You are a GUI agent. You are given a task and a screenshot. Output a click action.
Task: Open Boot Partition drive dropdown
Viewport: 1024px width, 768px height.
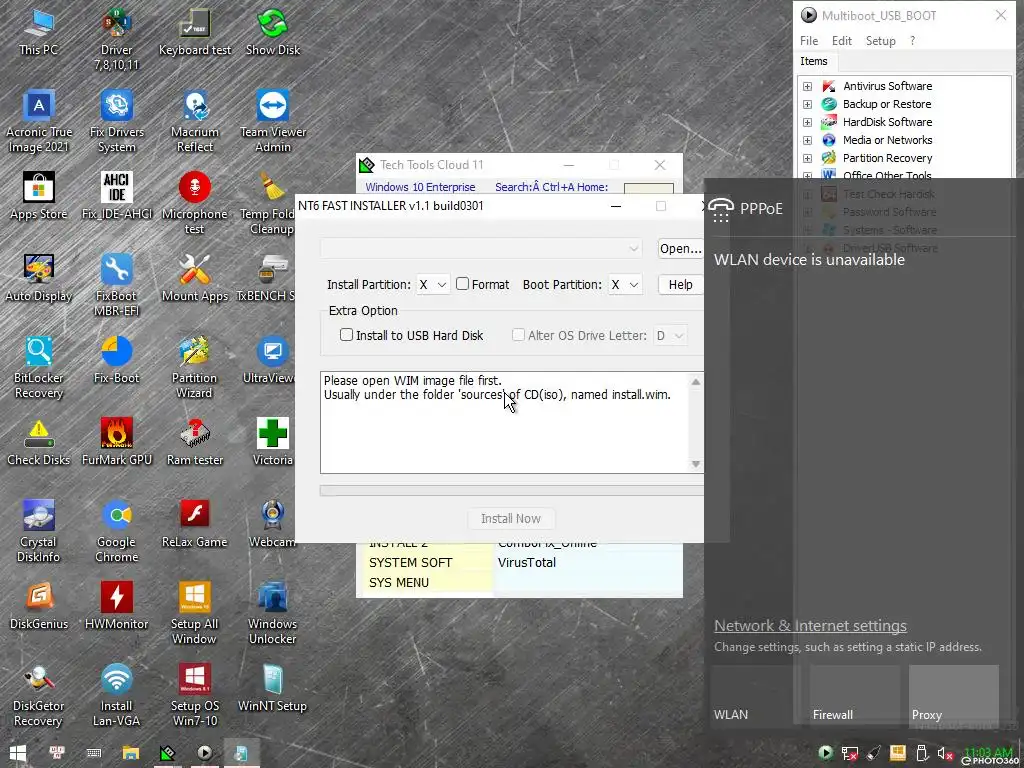(x=625, y=285)
